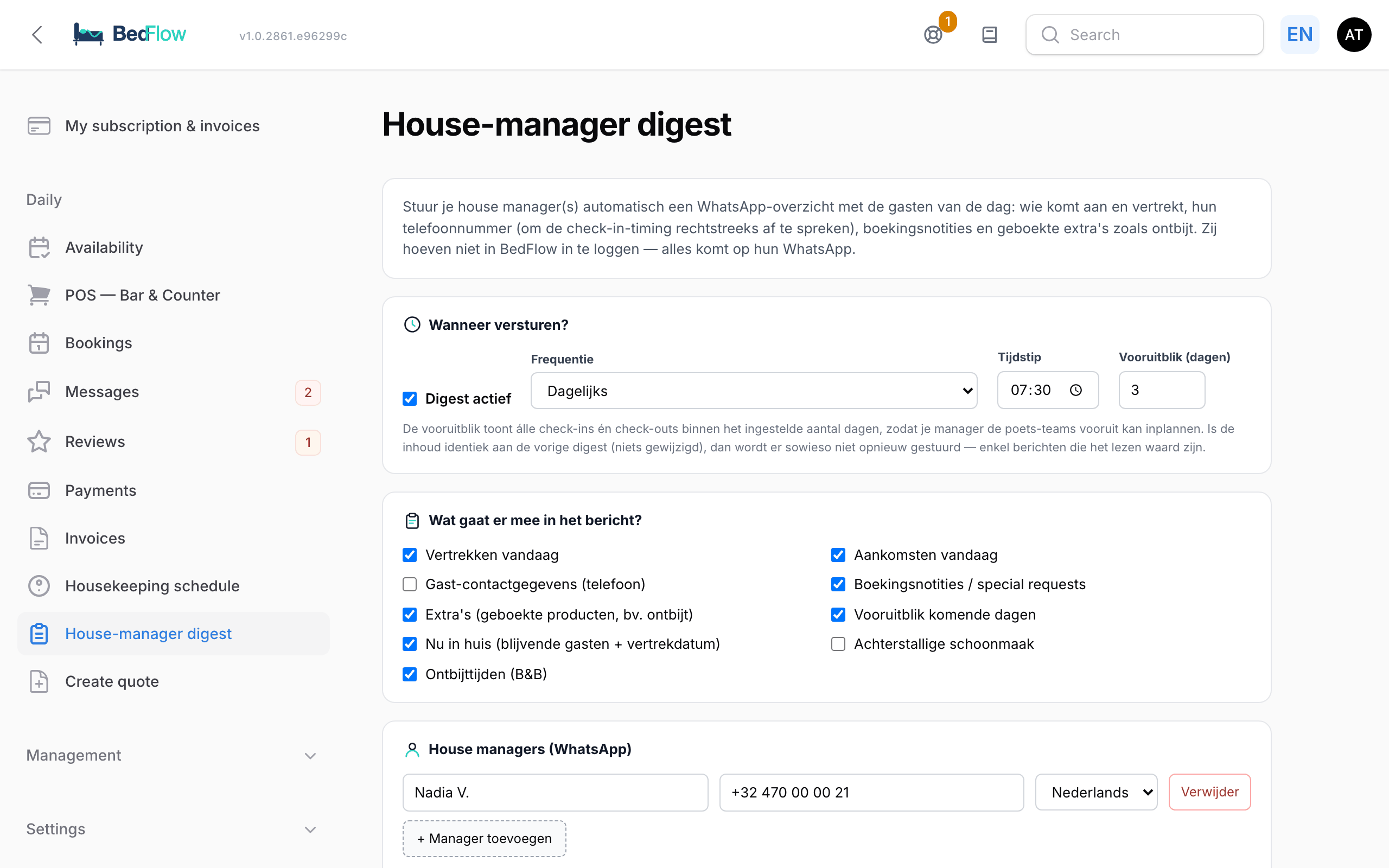
Task: Open the Nederlands language dropdown
Action: pos(1096,792)
